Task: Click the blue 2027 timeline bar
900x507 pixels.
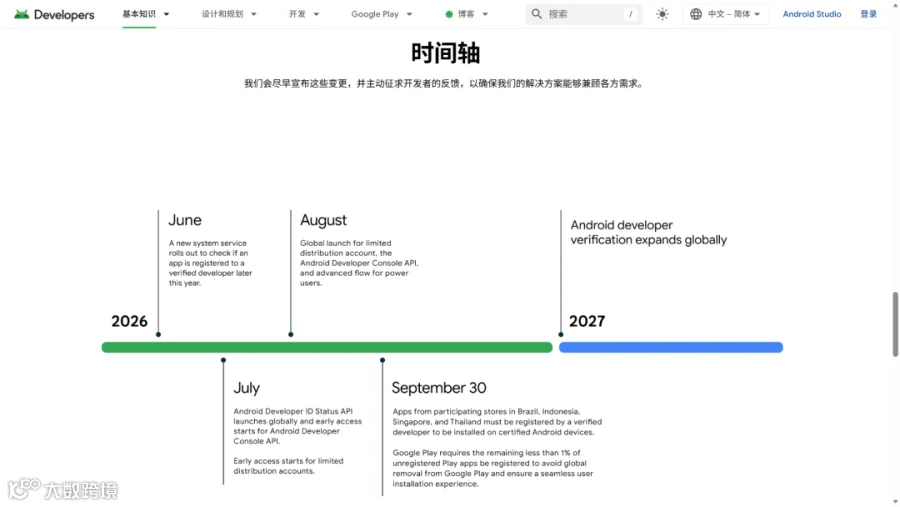Action: [671, 347]
